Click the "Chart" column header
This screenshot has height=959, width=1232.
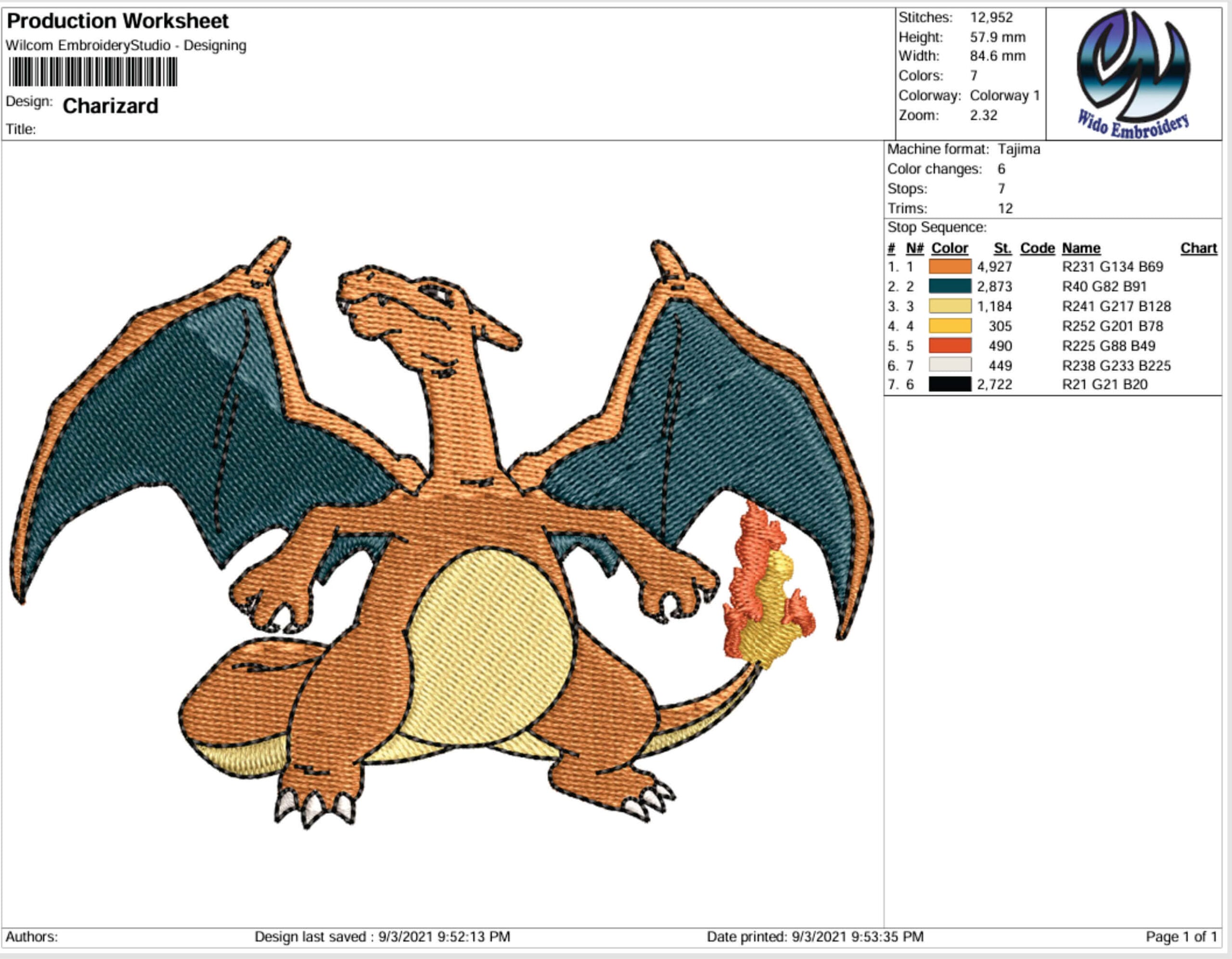(x=1199, y=248)
